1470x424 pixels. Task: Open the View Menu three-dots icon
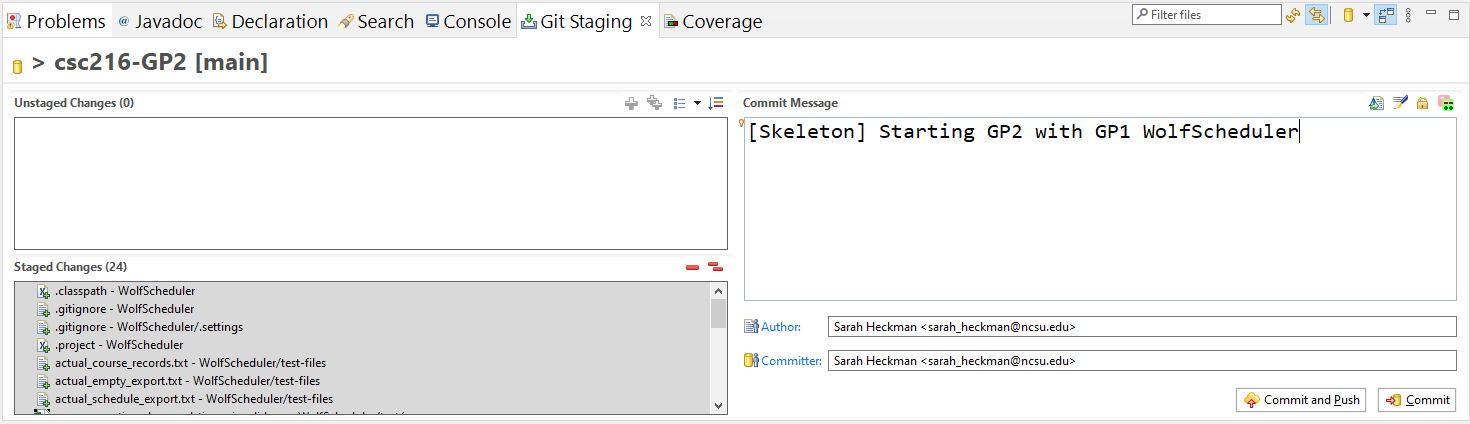(x=1408, y=15)
